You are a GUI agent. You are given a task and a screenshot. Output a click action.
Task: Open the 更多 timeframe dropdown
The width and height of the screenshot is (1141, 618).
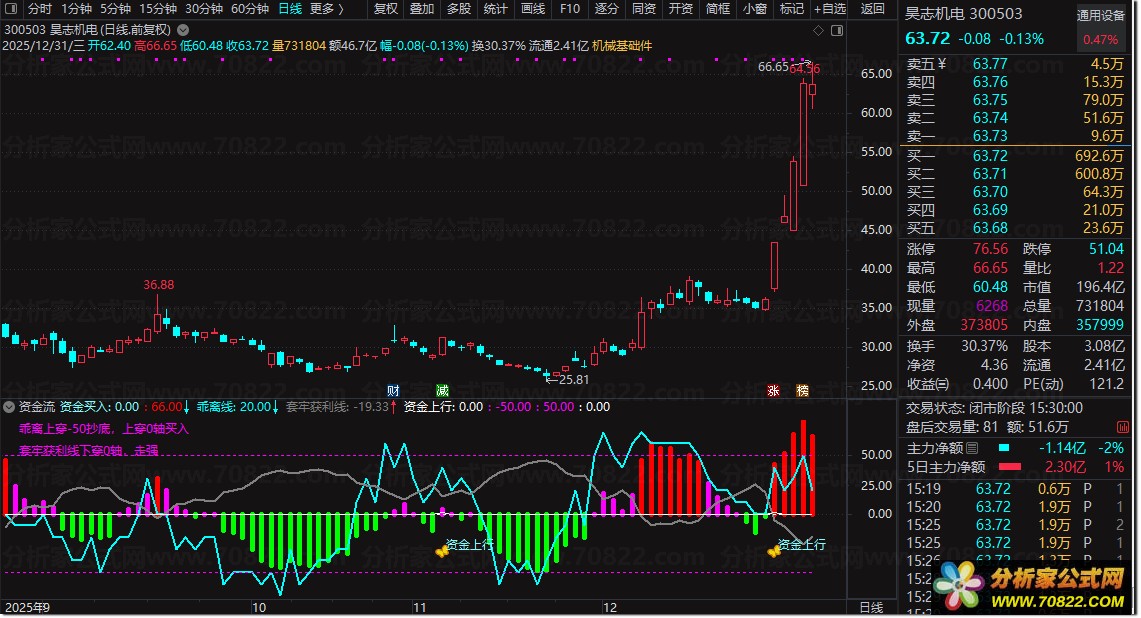[x=326, y=9]
